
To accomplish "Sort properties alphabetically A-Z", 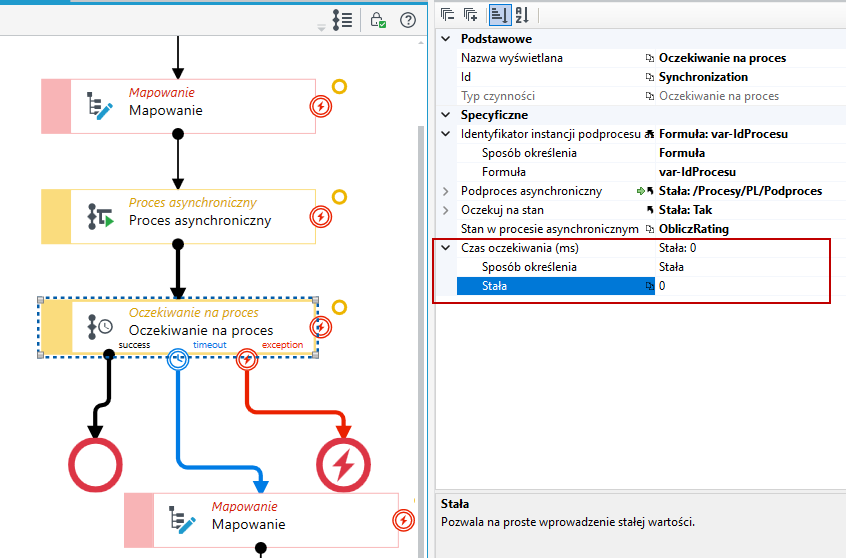I will coord(522,15).
